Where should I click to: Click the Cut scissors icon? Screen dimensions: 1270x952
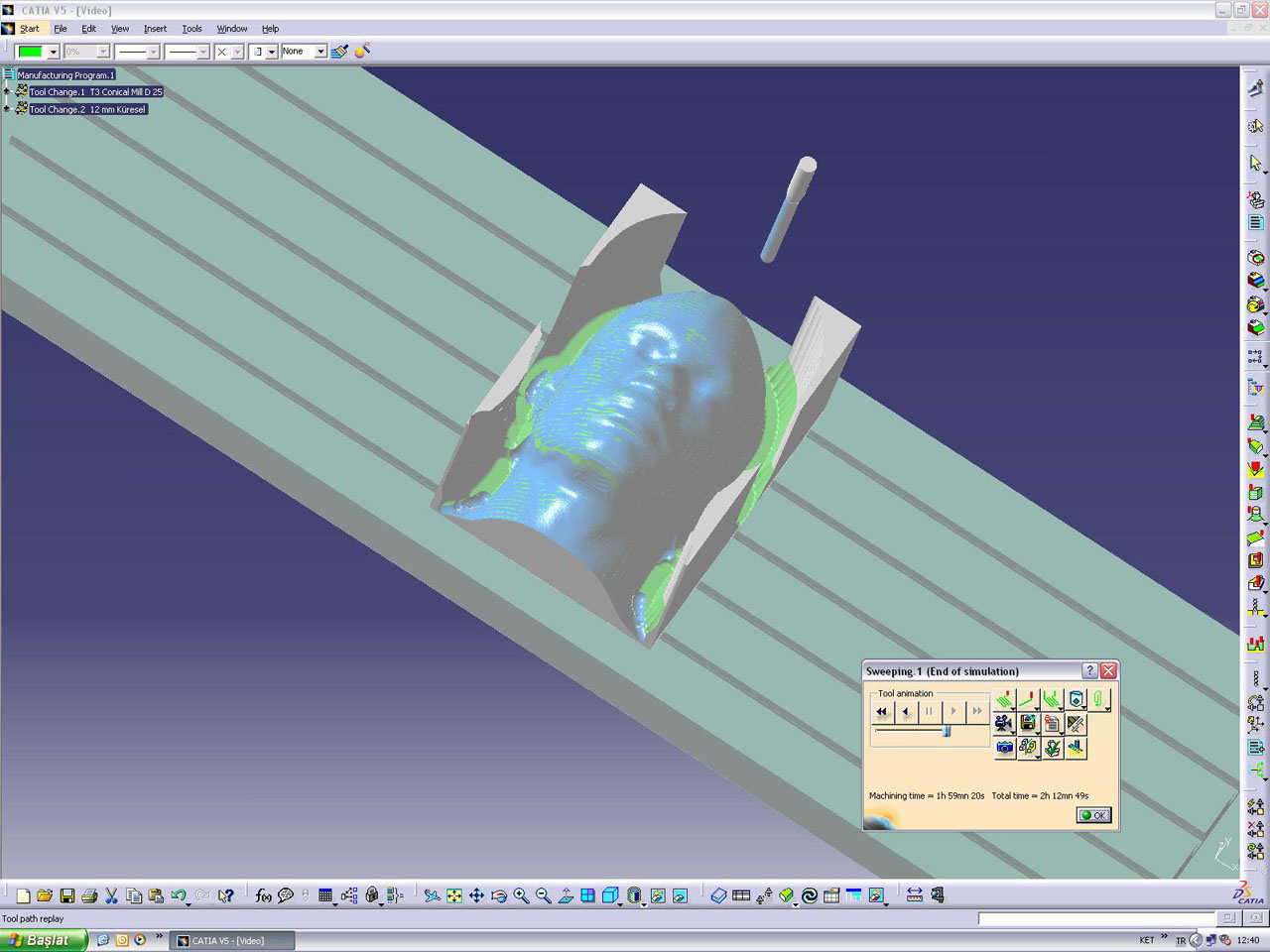(x=111, y=895)
